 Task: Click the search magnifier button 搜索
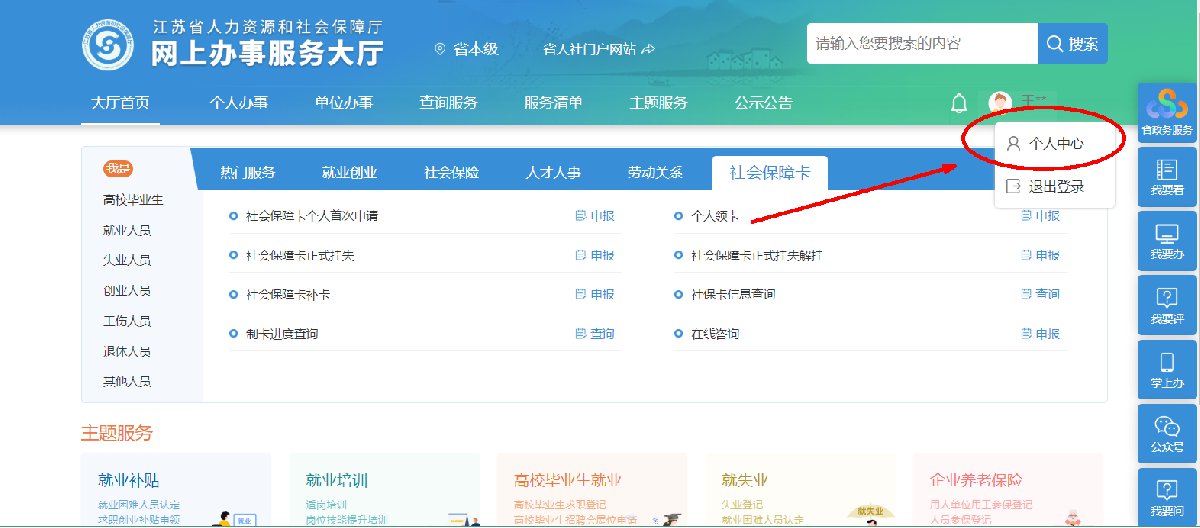click(1073, 44)
